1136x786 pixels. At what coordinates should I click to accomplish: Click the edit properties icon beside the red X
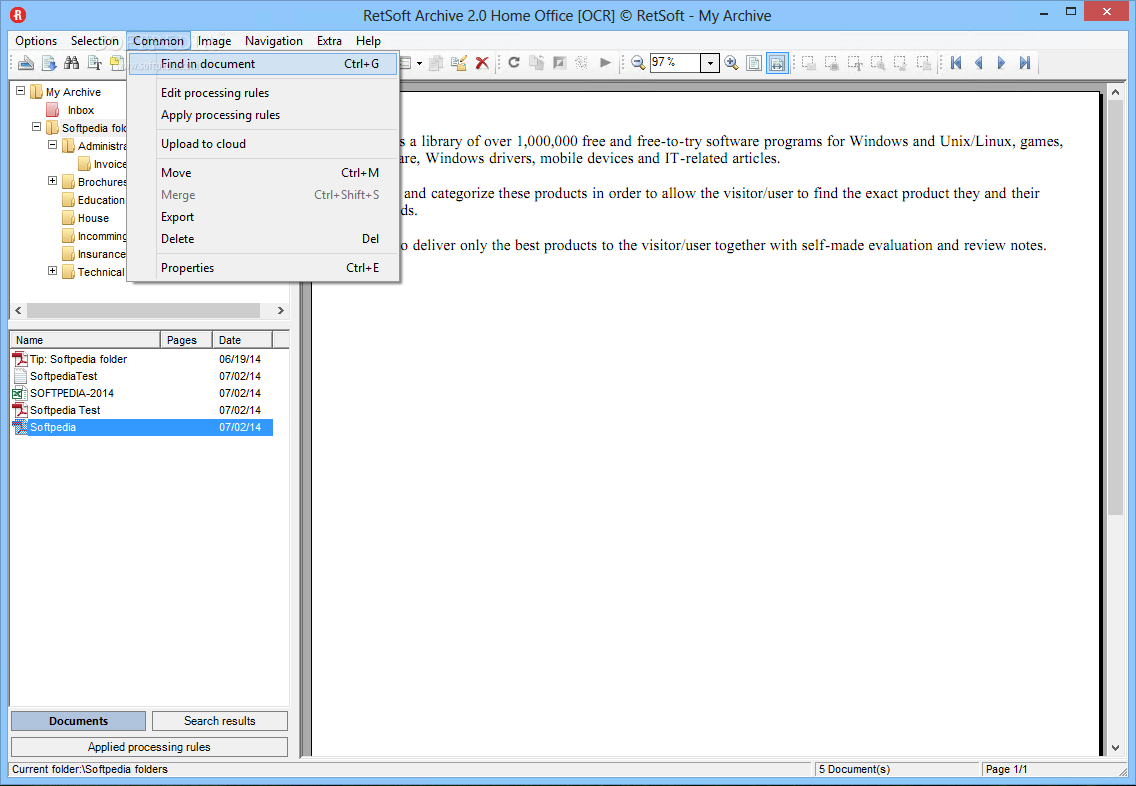pyautogui.click(x=459, y=63)
